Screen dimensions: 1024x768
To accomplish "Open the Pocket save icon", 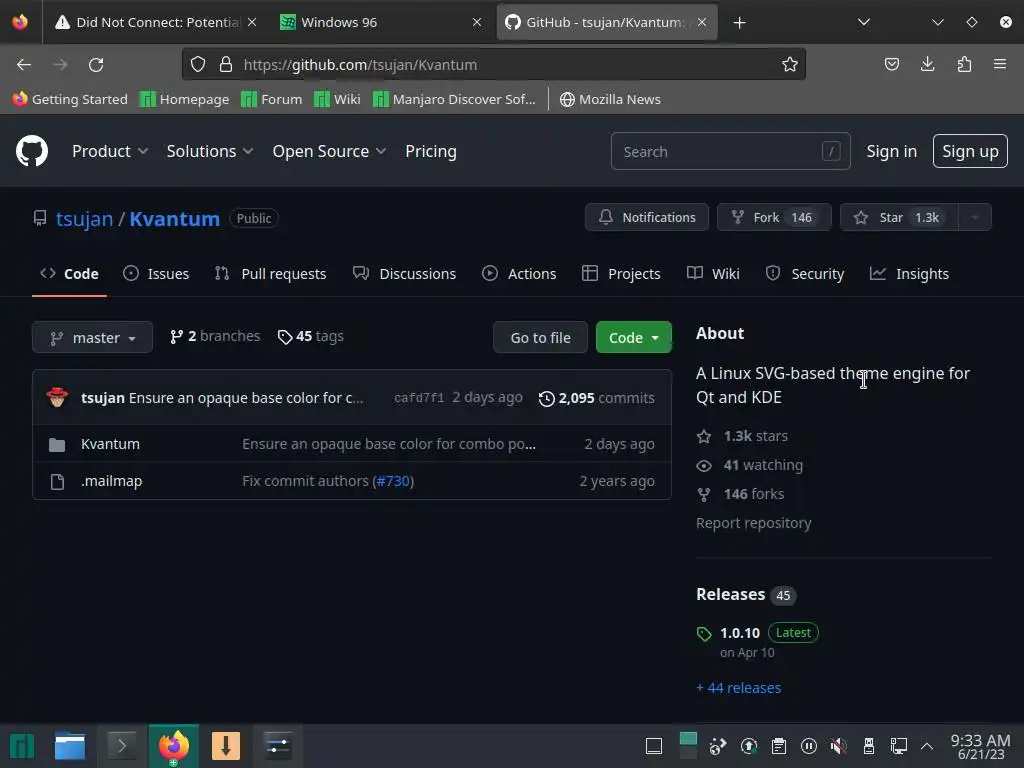I will pyautogui.click(x=891, y=64).
